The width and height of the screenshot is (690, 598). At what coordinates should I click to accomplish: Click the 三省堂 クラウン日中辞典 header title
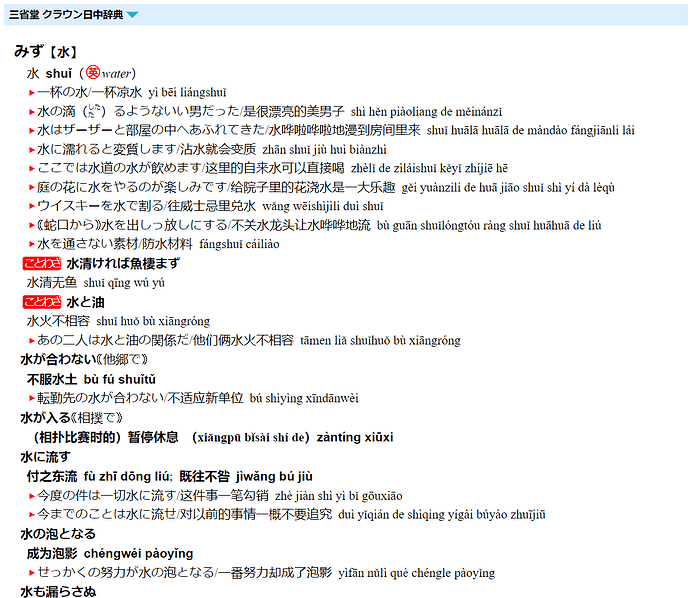(x=66, y=15)
